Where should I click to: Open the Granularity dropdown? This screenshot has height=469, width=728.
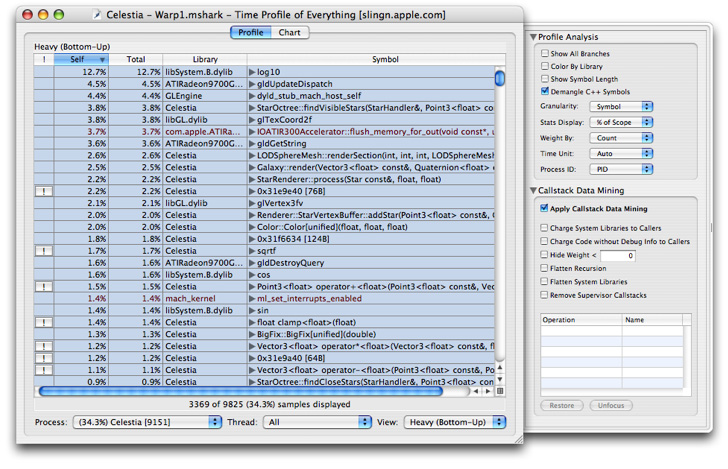tap(618, 106)
